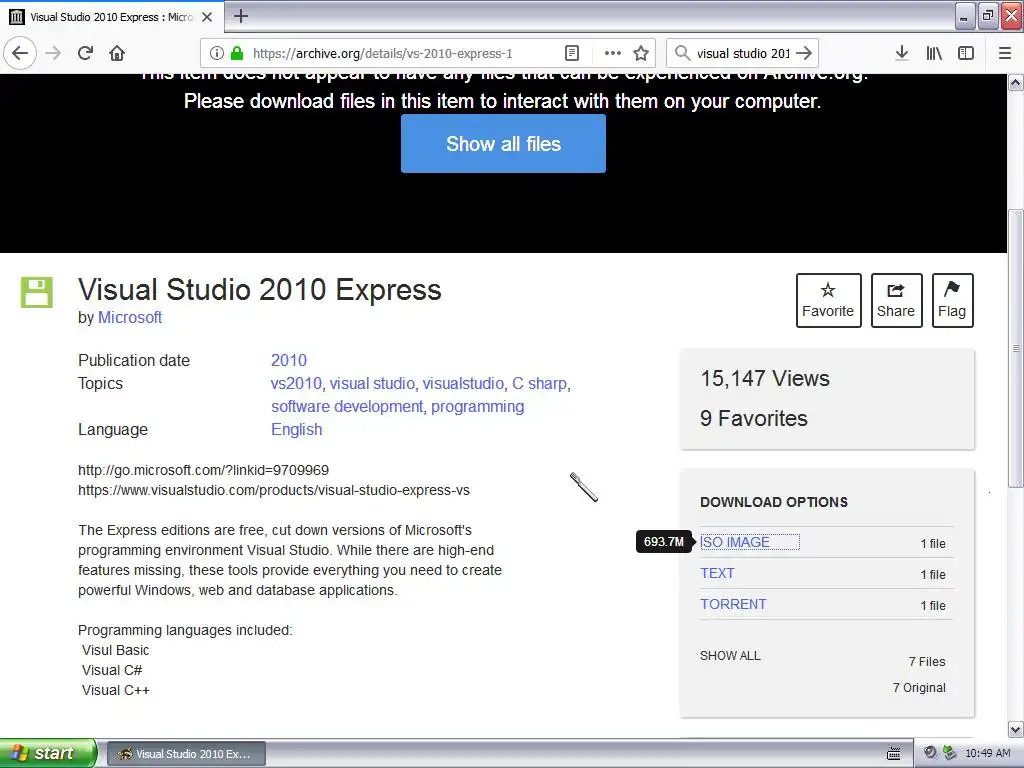The width and height of the screenshot is (1024, 768).
Task: Close the Visual Studio 2010 Express tab
Action: pyautogui.click(x=207, y=17)
